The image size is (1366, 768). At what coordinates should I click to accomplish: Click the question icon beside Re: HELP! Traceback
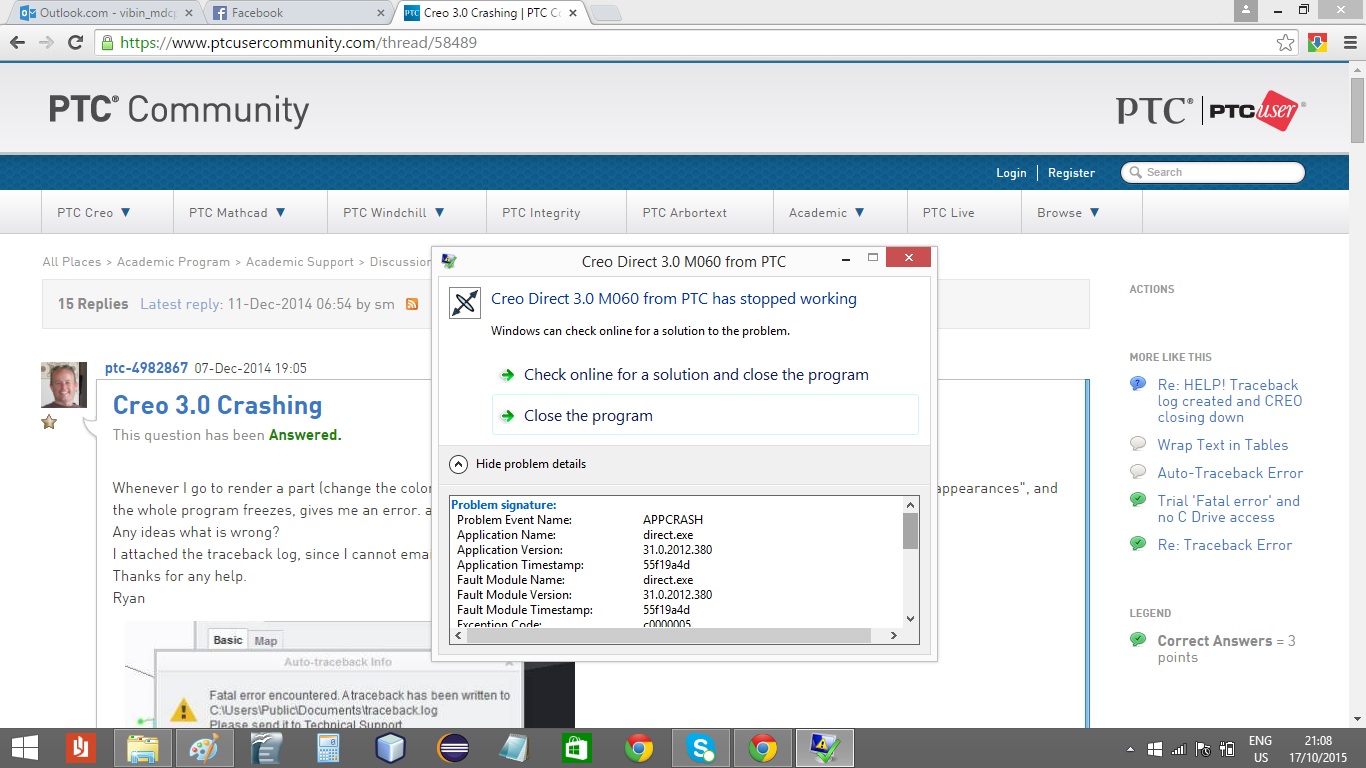(x=1138, y=384)
